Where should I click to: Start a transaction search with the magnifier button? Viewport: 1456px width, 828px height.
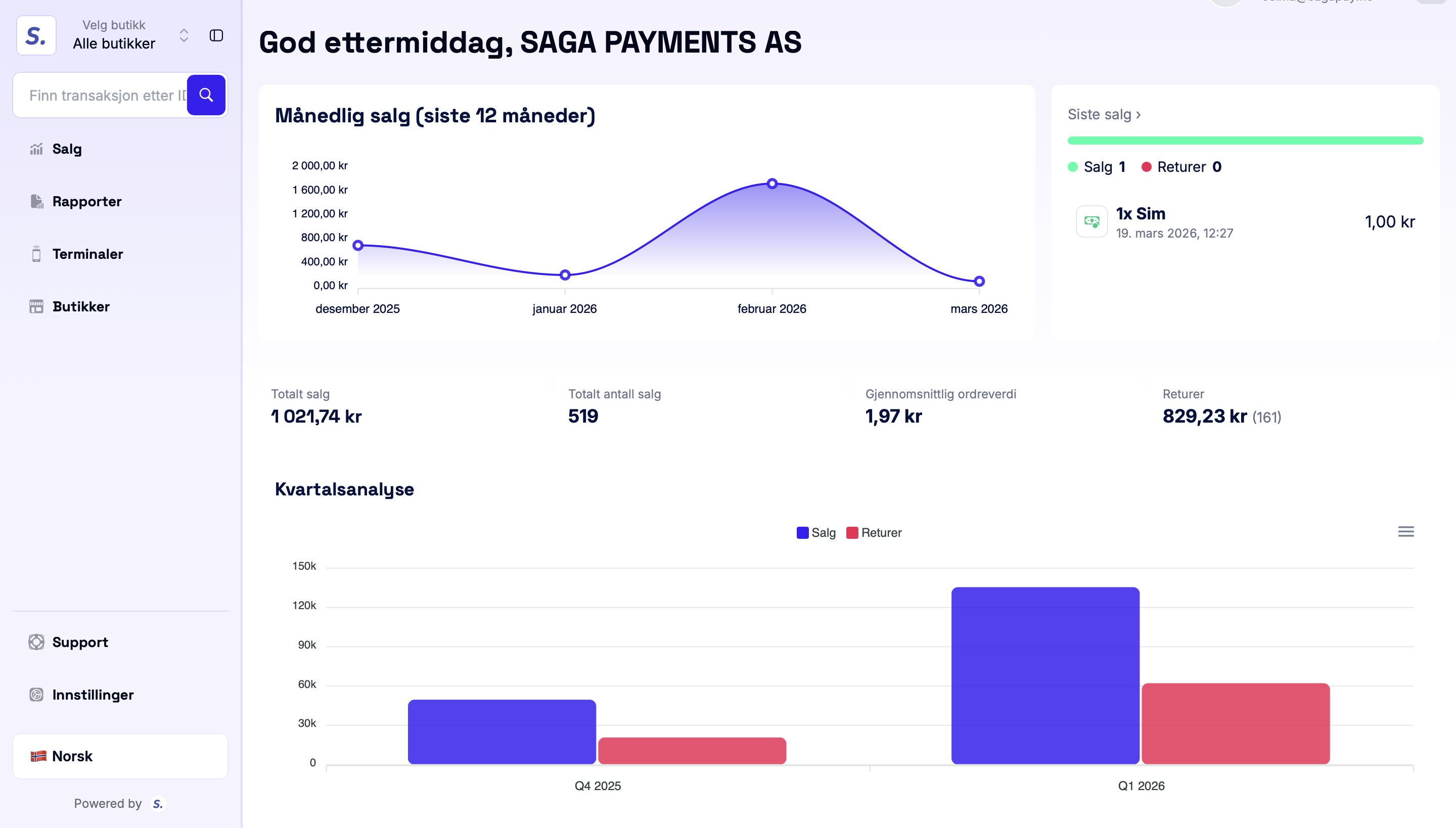point(205,95)
